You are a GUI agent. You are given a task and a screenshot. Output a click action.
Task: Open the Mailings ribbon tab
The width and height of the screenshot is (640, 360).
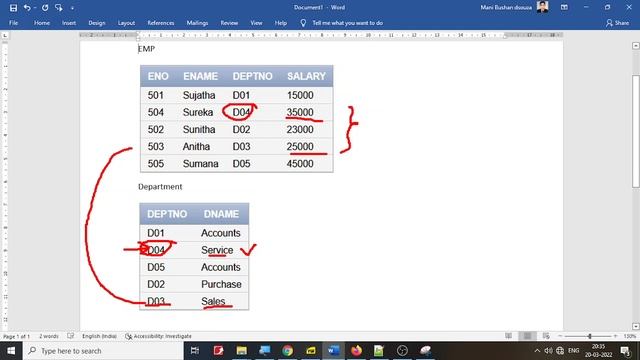[197, 23]
